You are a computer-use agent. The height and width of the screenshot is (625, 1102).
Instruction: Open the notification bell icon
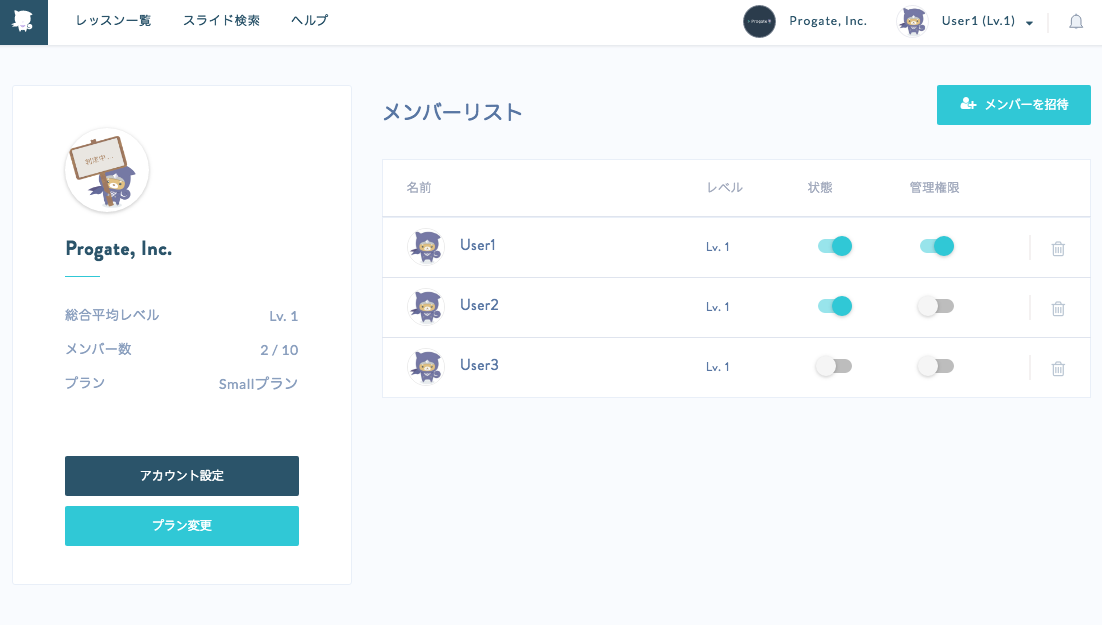[1076, 22]
